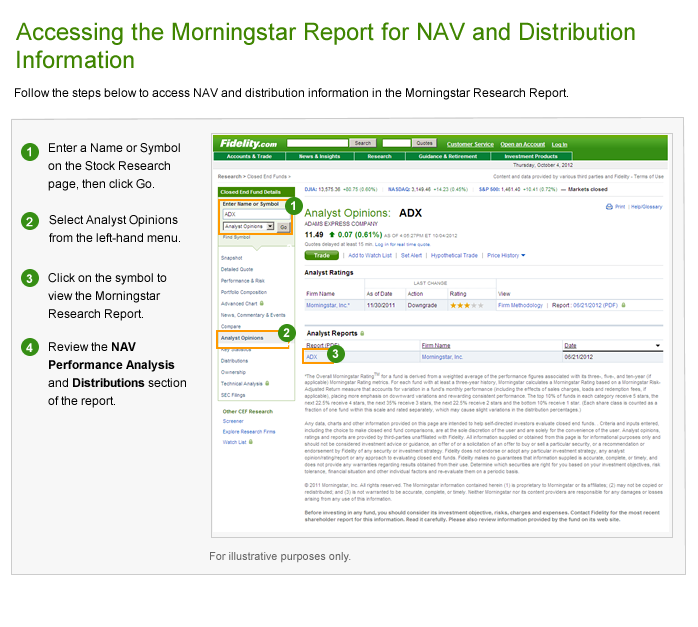Click the green step 1 circle in the instructions list

point(30,151)
